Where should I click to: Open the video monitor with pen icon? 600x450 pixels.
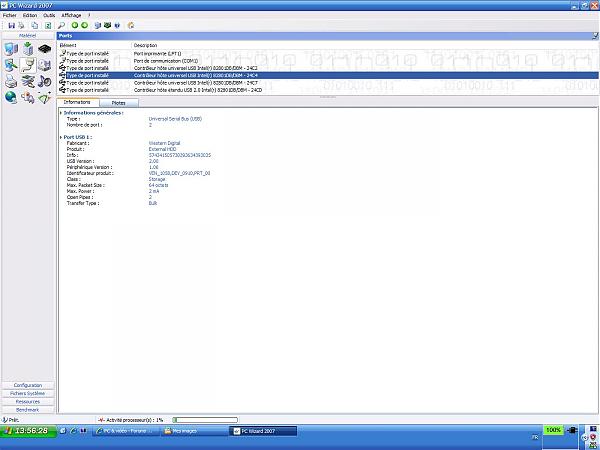tap(11, 65)
